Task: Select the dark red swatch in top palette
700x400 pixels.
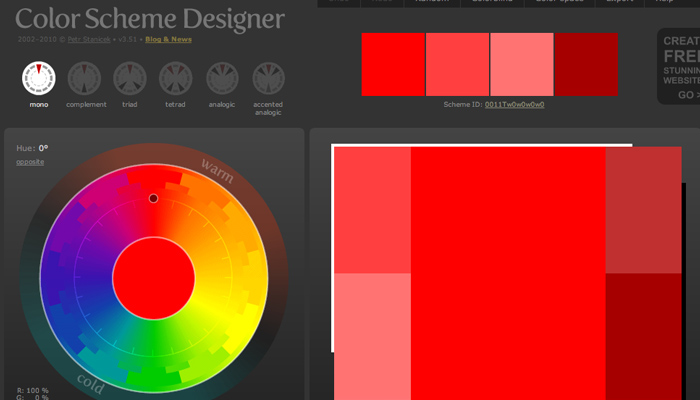Action: [x=586, y=65]
